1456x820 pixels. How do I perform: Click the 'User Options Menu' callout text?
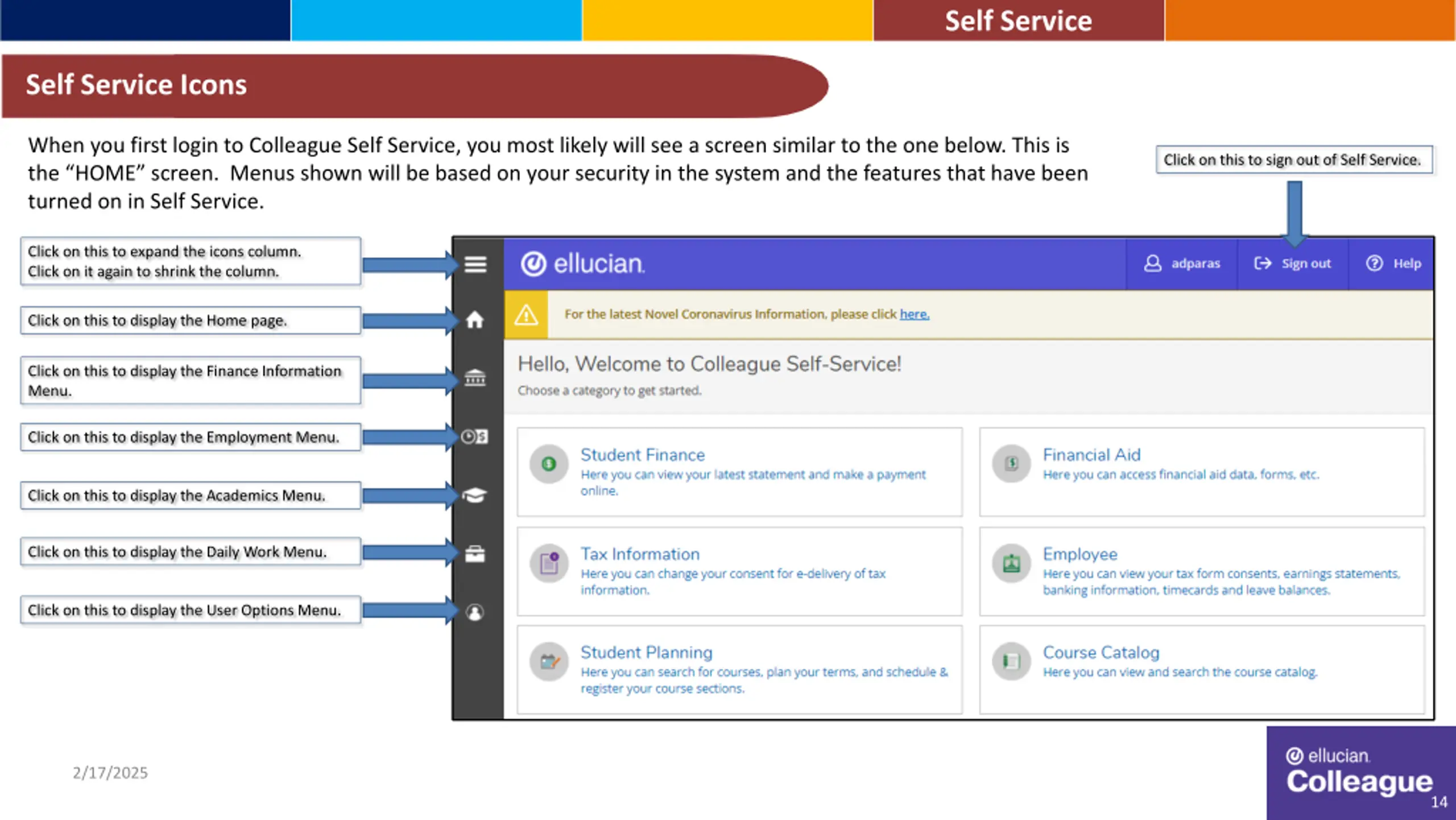pos(184,610)
